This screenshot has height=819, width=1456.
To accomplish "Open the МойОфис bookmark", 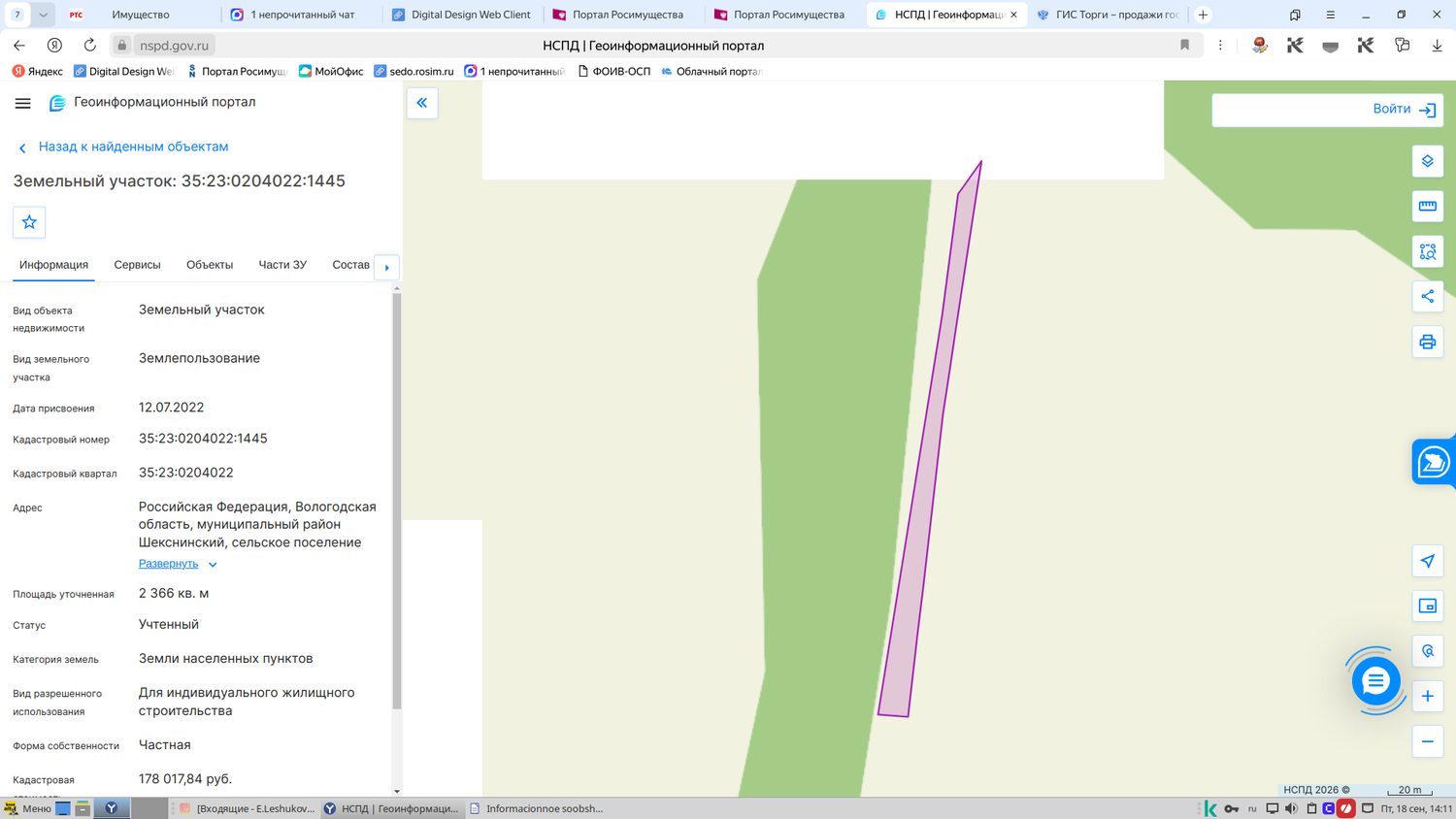I will (331, 71).
